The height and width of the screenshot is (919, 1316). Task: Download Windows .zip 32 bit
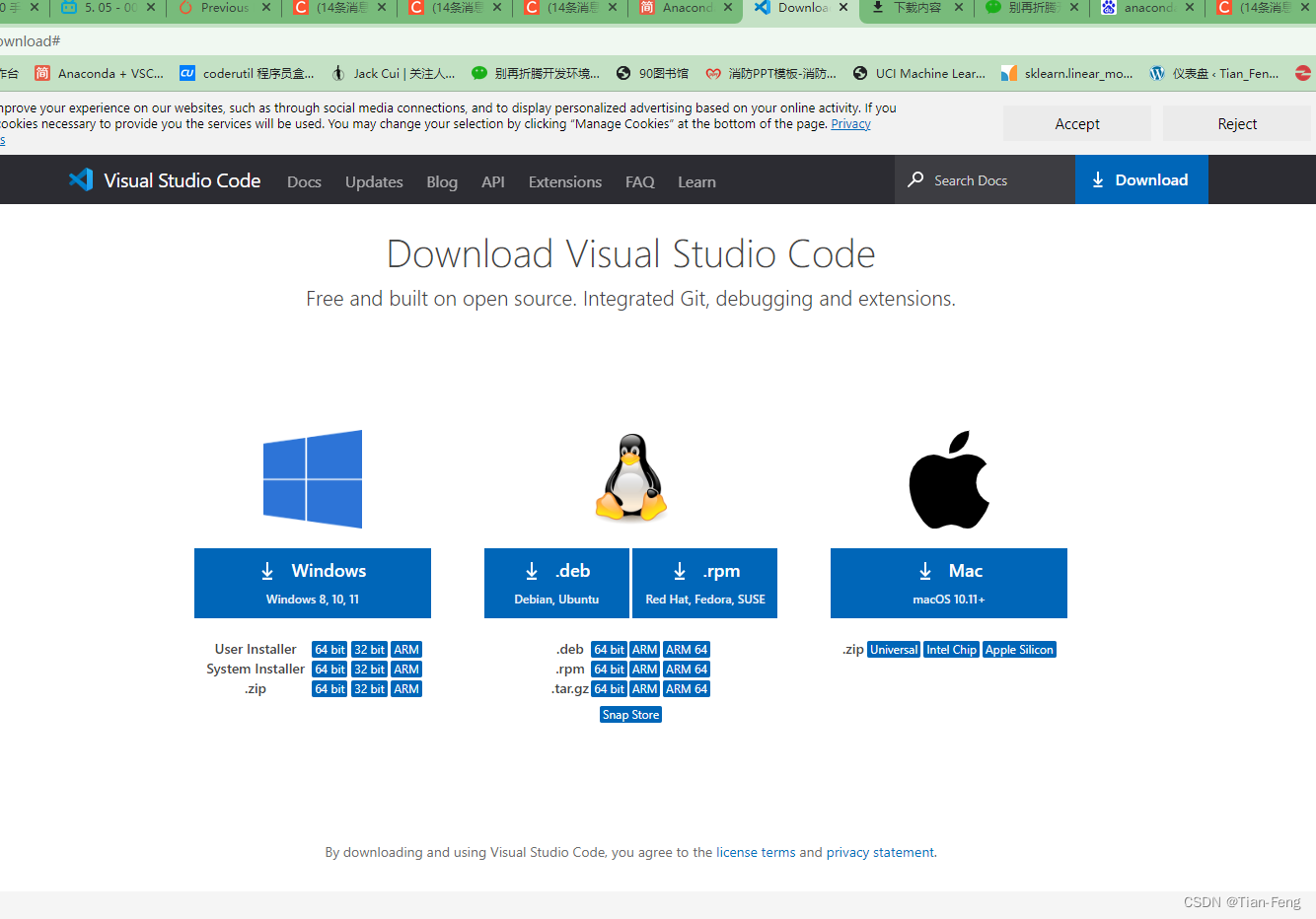click(369, 688)
